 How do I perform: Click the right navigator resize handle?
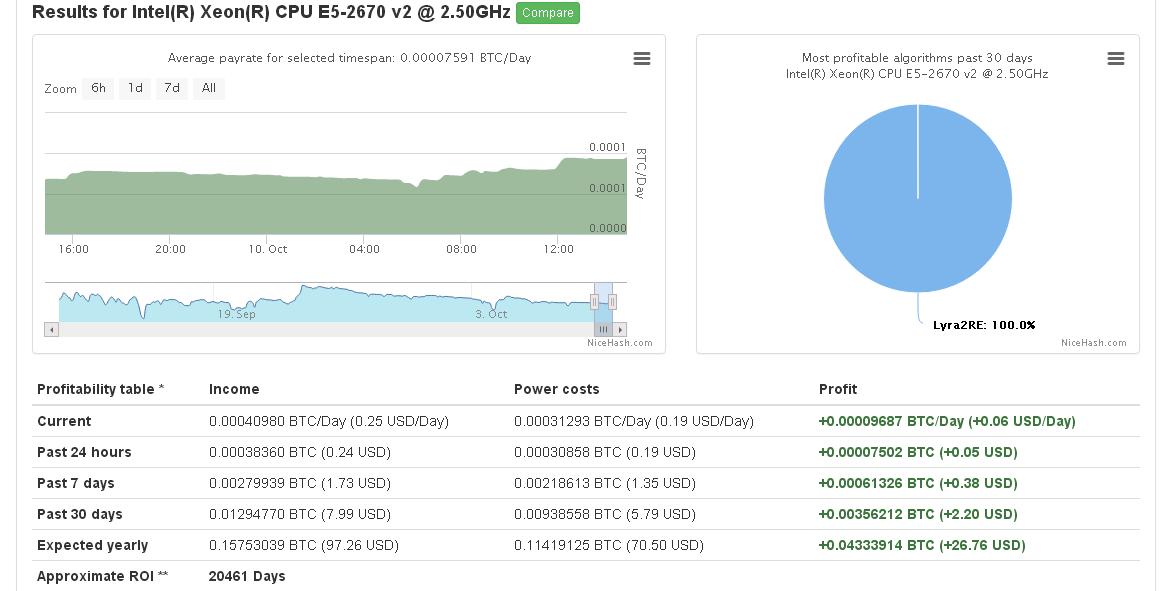611,301
